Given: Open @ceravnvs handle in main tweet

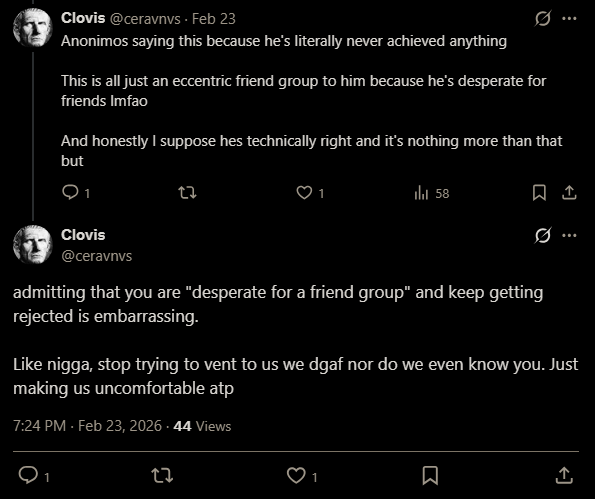Looking at the screenshot, I should (96, 256).
